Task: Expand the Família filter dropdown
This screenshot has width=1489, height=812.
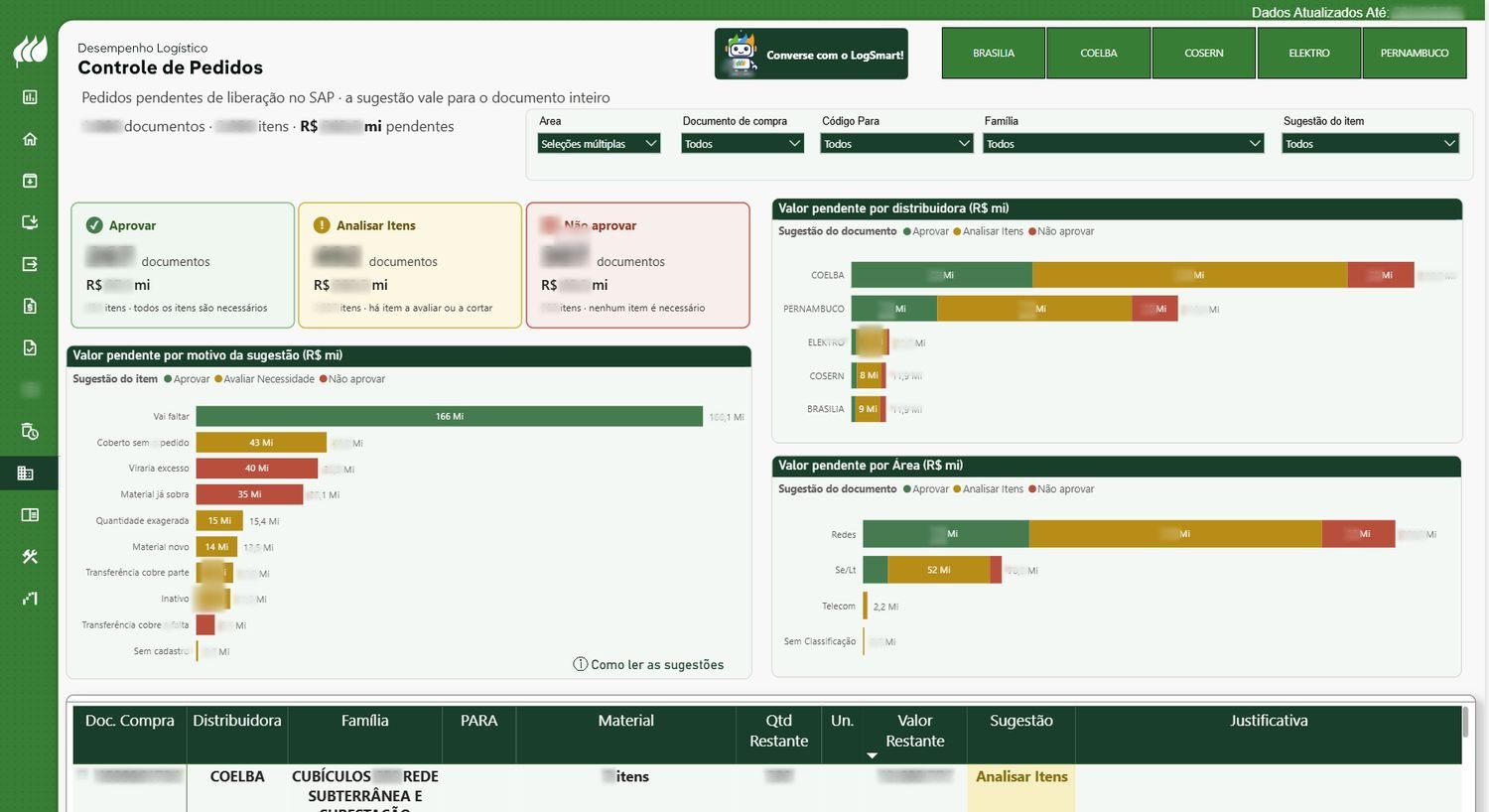Action: tap(1124, 144)
